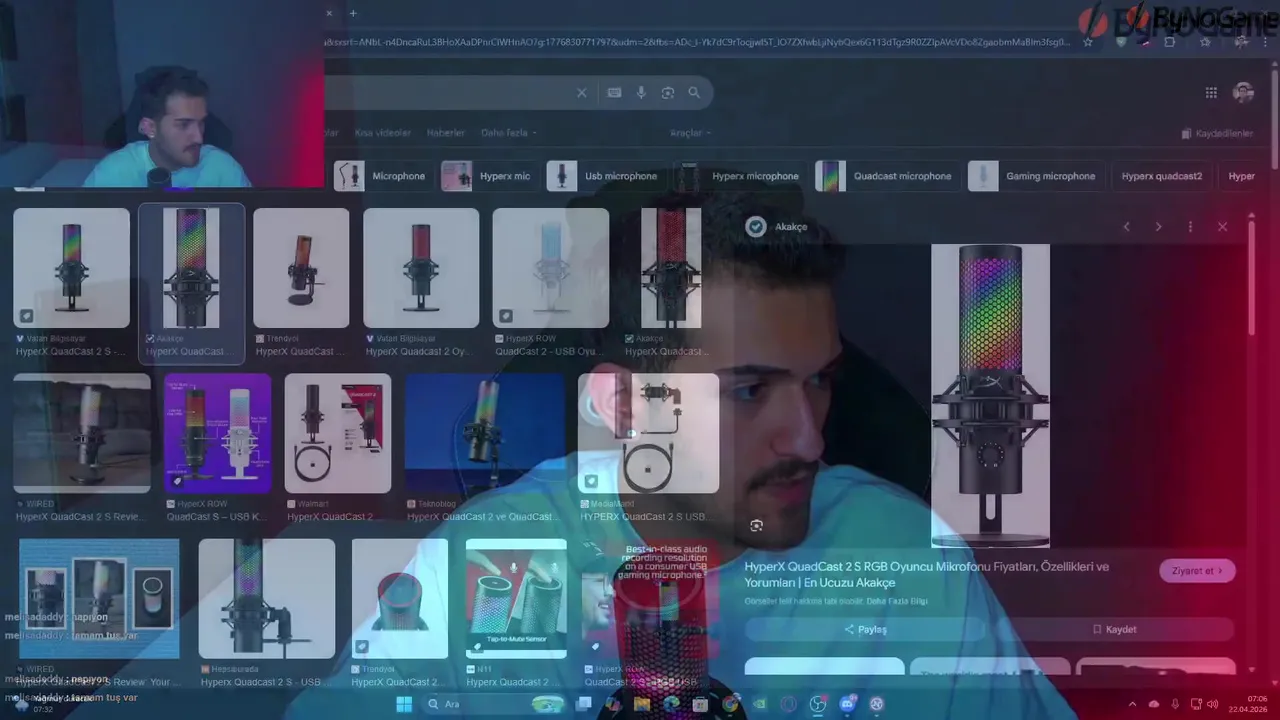This screenshot has height=720, width=1280.
Task: Open the extensions puzzle icon in Chrome toolbar
Action: tap(1169, 42)
